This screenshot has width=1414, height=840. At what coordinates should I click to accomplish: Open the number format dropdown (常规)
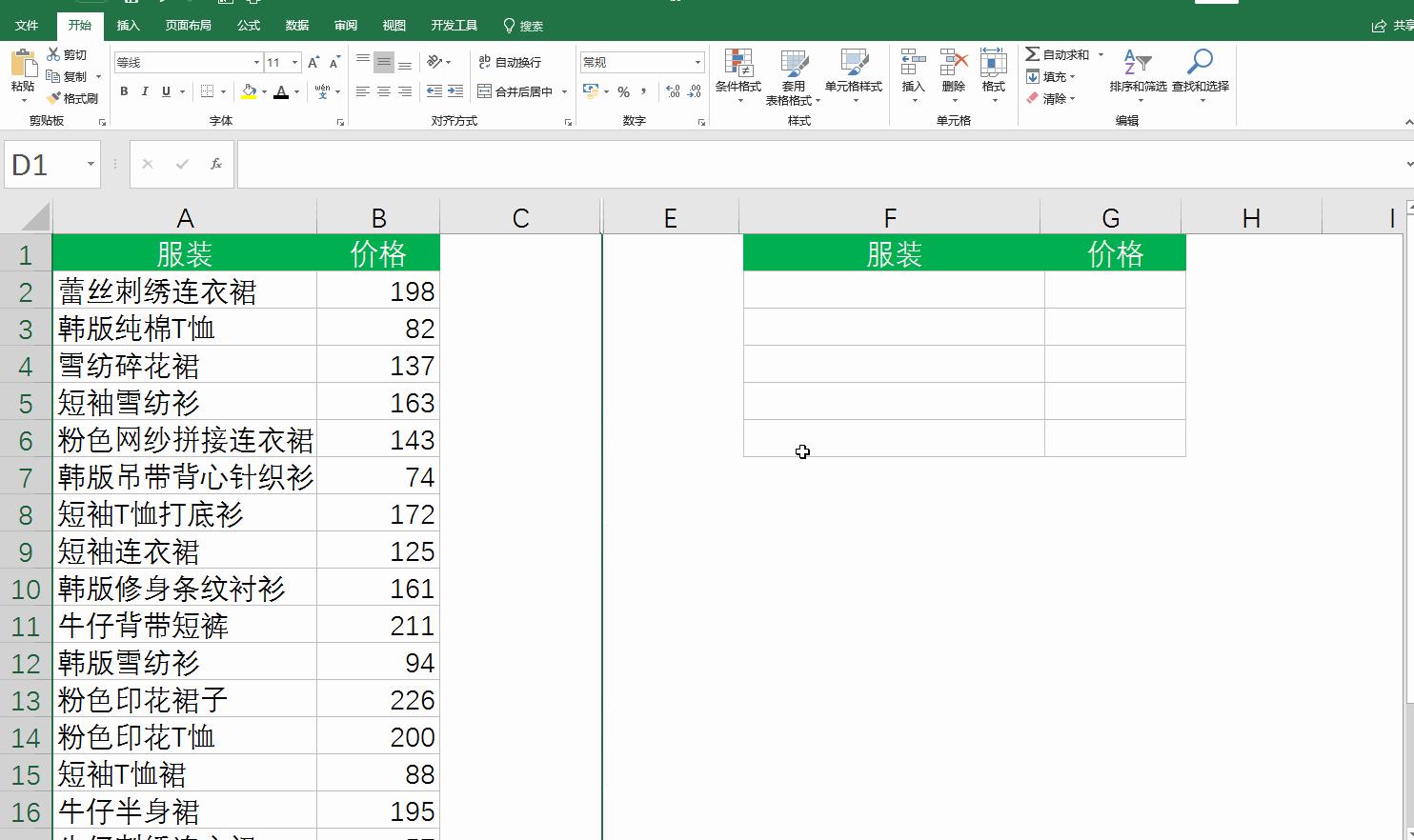[x=697, y=63]
